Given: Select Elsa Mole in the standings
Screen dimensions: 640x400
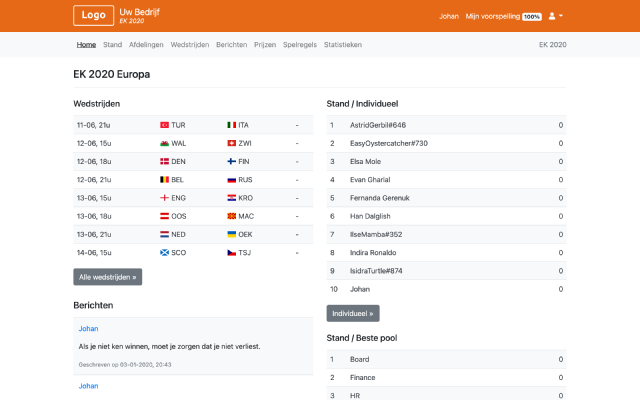Looking at the screenshot, I should (x=365, y=161).
